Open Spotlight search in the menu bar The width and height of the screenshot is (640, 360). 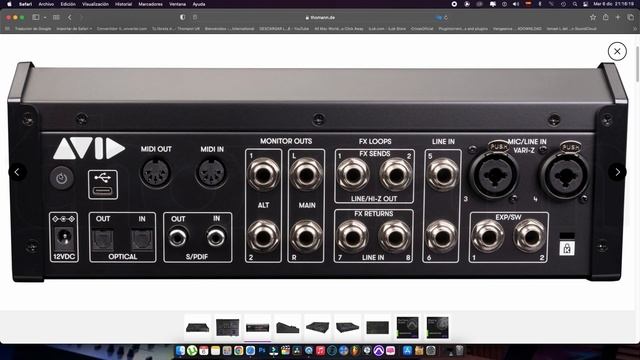575,4
